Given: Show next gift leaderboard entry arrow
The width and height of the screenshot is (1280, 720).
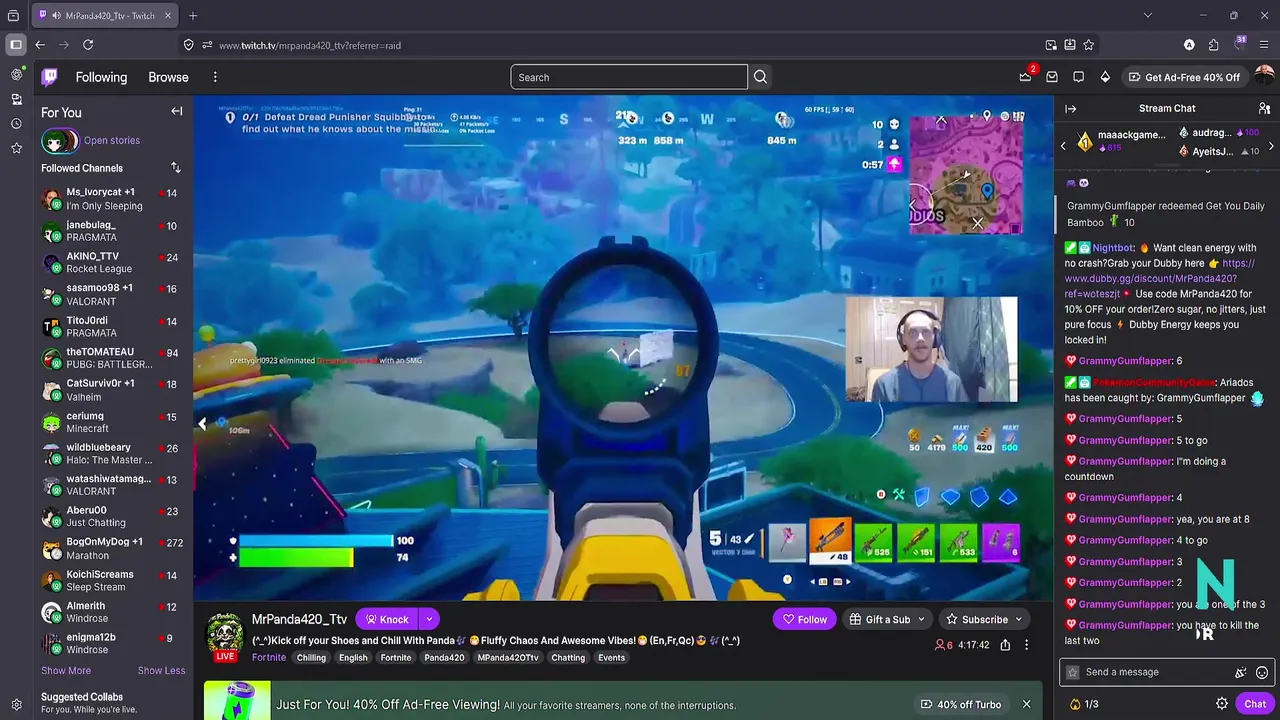Looking at the screenshot, I should (x=1271, y=146).
